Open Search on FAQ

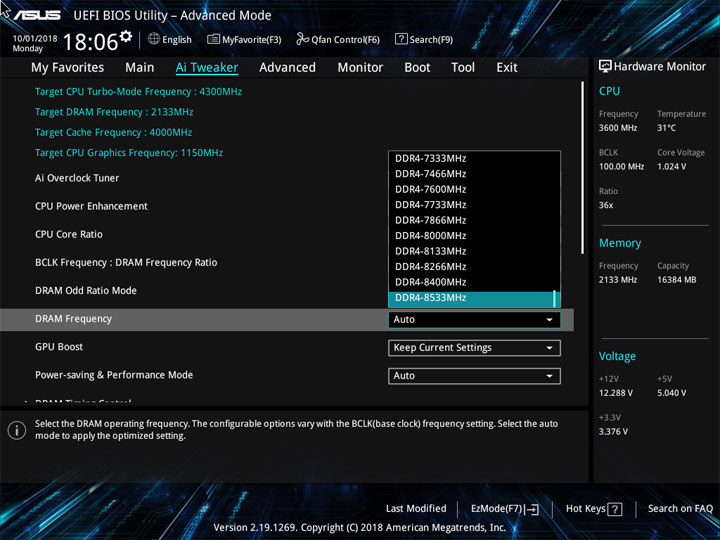point(680,508)
